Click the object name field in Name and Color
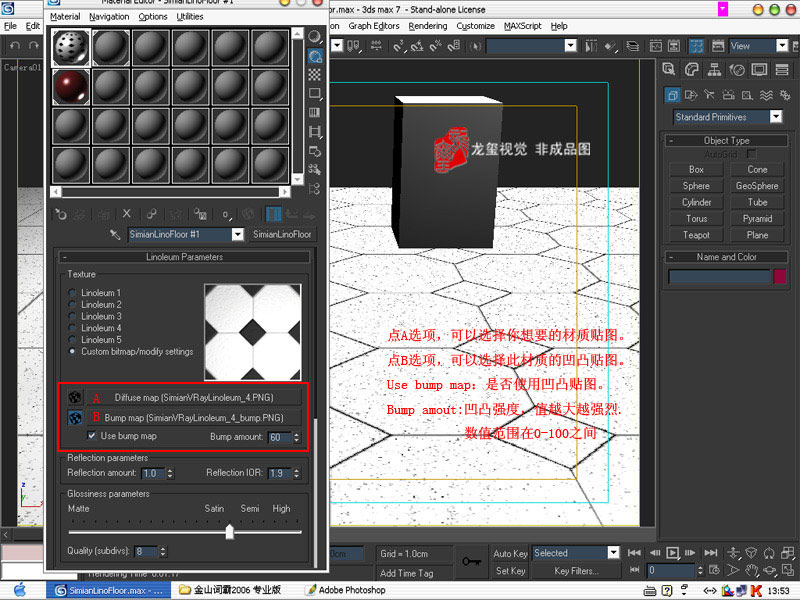The height and width of the screenshot is (600, 800). coord(719,277)
